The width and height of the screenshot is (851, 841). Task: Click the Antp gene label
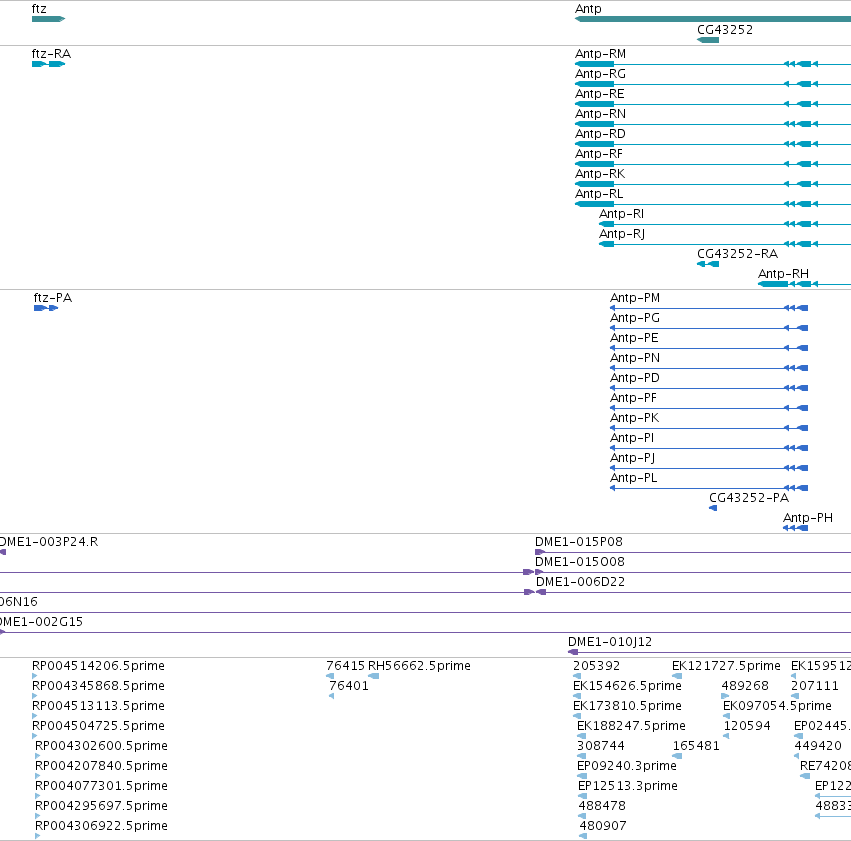tap(588, 9)
